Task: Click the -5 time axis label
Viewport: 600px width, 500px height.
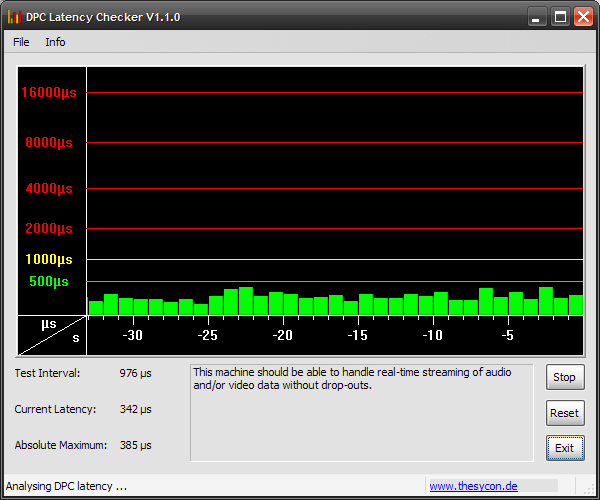Action: pos(507,336)
